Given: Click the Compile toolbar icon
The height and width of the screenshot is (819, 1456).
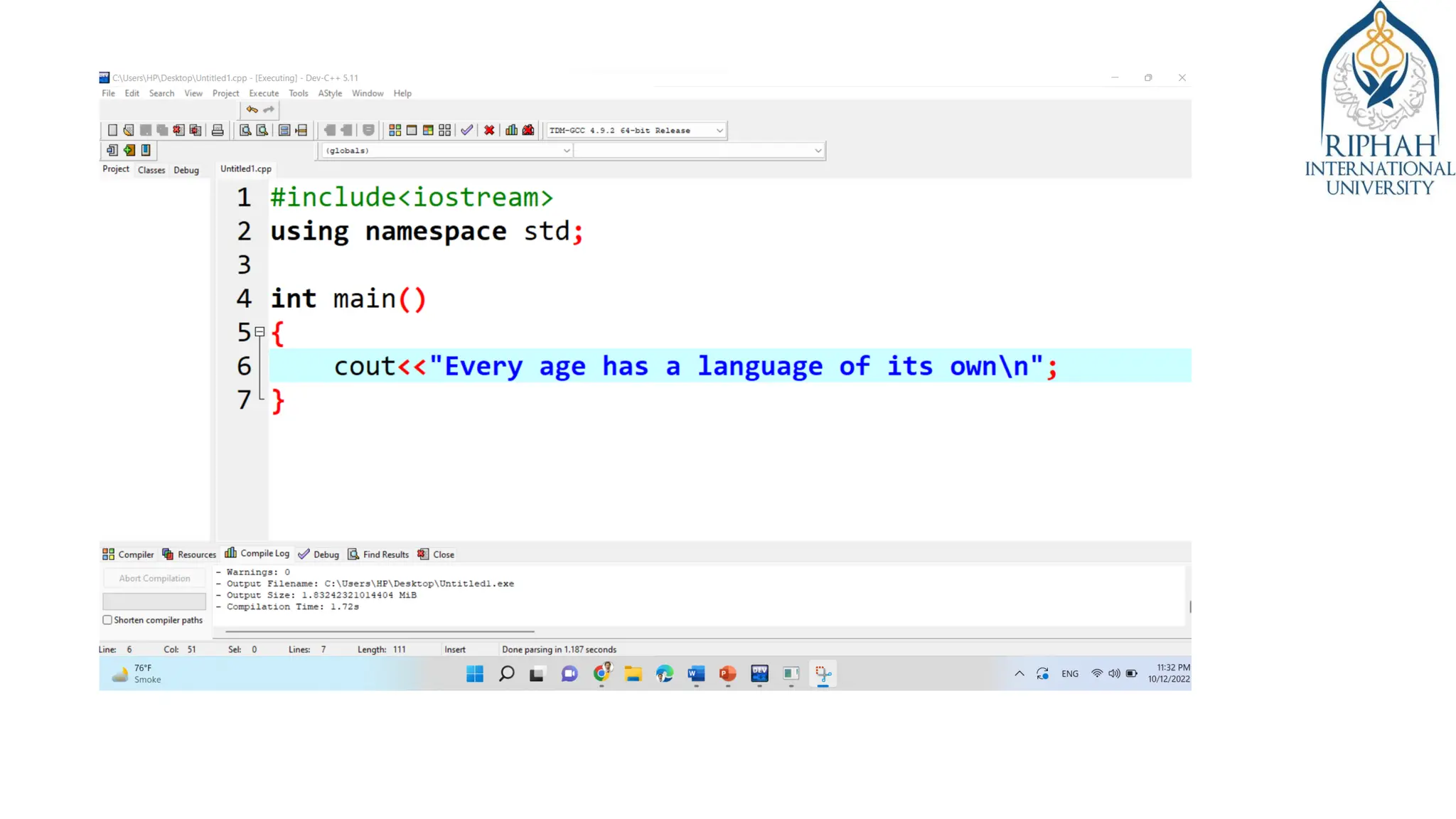Looking at the screenshot, I should 395,130.
